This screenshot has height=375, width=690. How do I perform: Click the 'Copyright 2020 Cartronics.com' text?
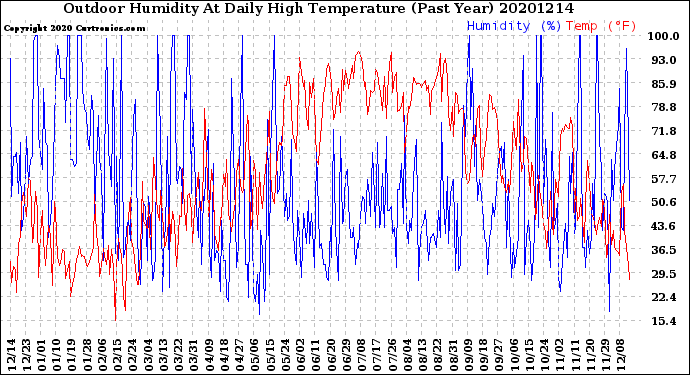(74, 28)
